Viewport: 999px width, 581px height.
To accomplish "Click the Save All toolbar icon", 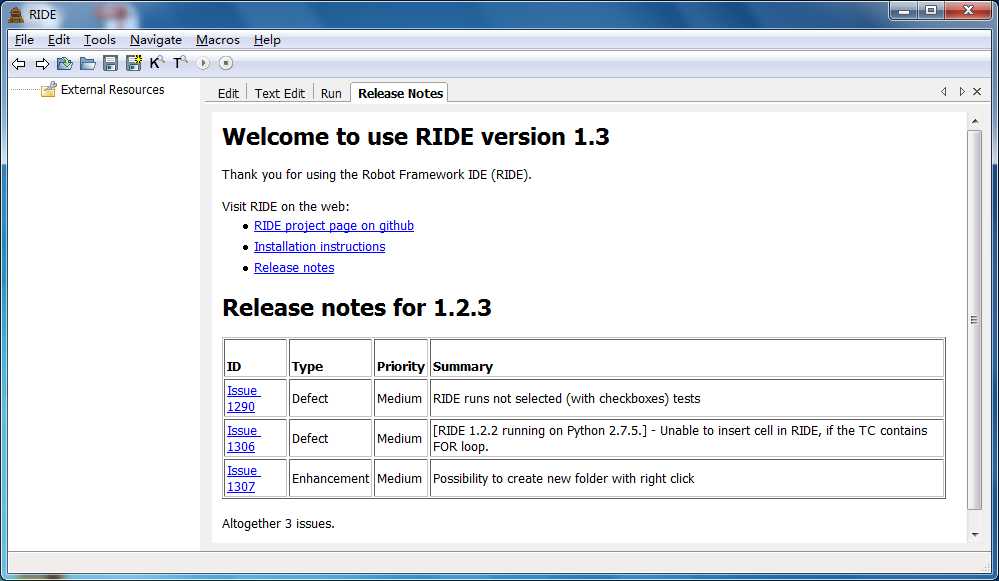I will coord(134,62).
